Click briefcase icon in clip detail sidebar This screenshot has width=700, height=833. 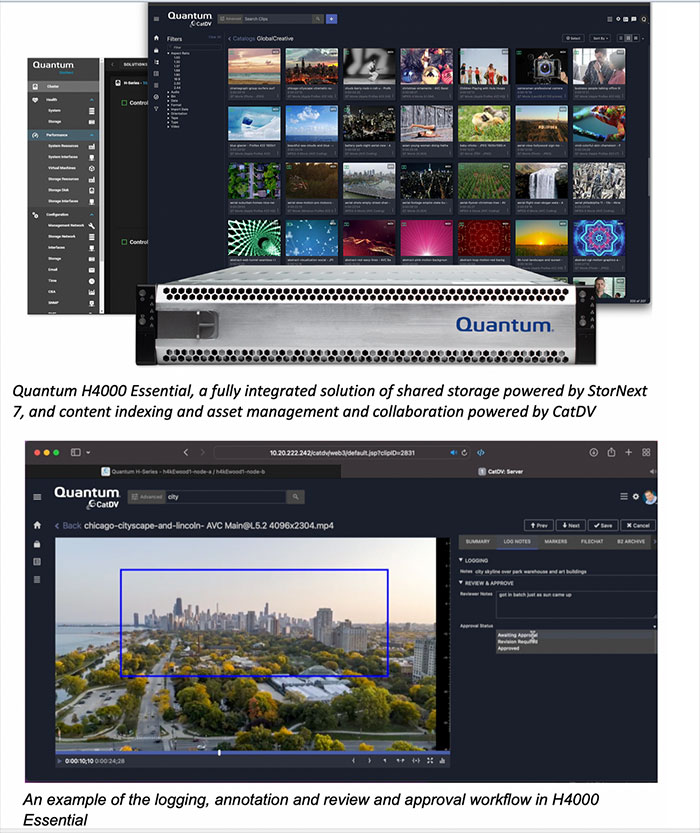[x=37, y=544]
